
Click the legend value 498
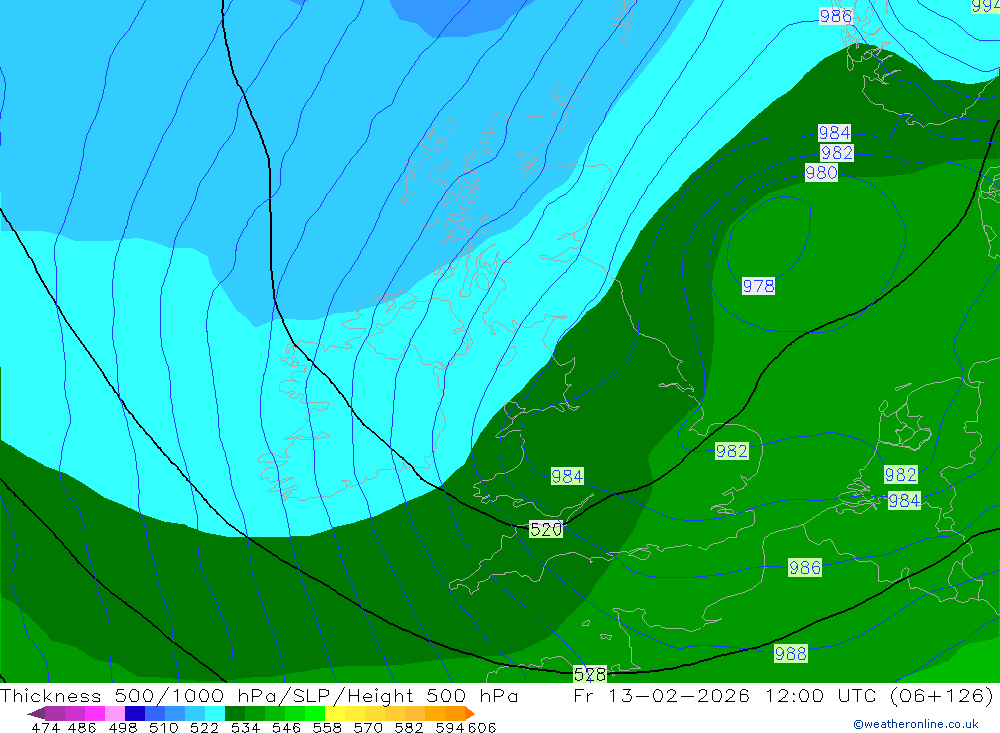[x=123, y=728]
